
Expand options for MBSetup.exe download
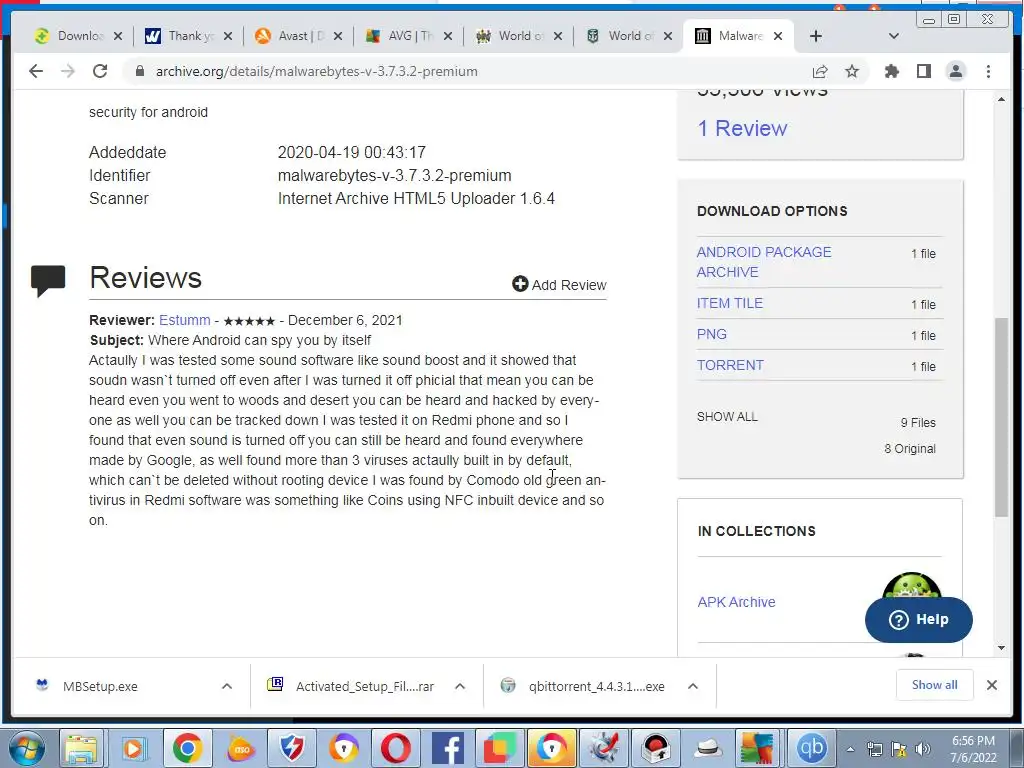coord(227,686)
